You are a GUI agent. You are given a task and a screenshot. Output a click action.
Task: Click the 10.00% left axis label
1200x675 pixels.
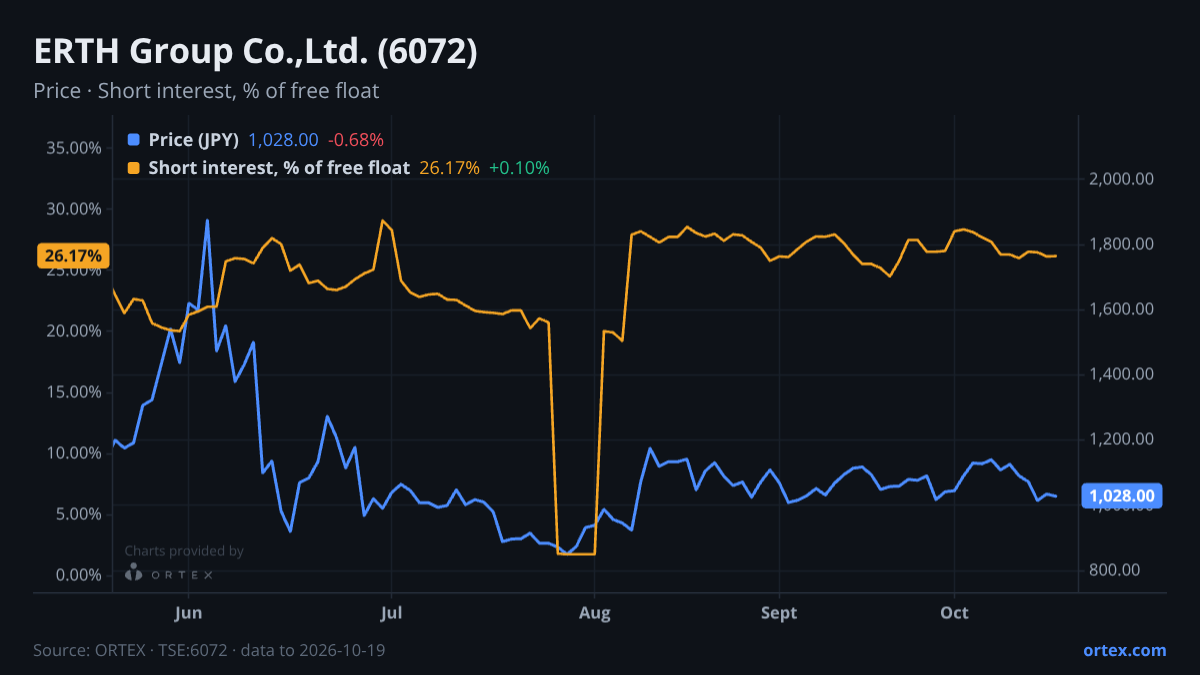coord(74,453)
